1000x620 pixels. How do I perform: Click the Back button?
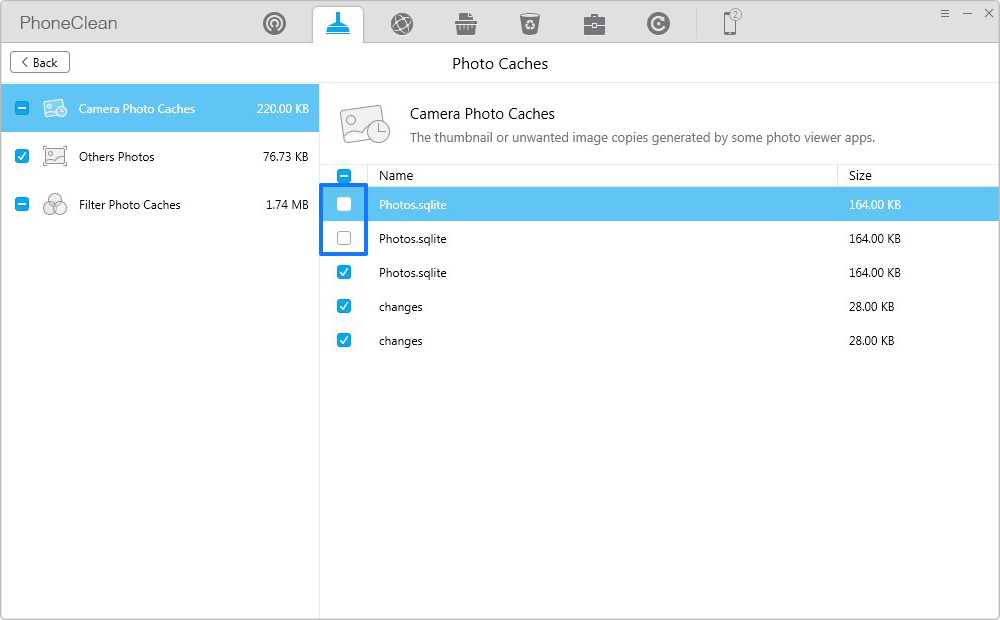40,63
